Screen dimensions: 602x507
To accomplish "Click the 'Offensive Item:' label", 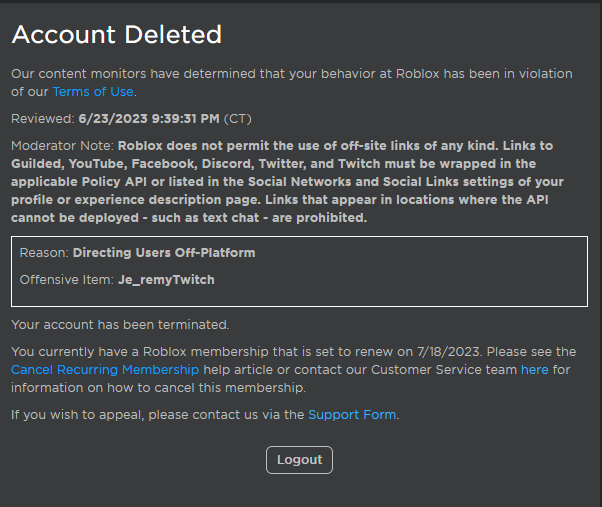I will 67,280.
